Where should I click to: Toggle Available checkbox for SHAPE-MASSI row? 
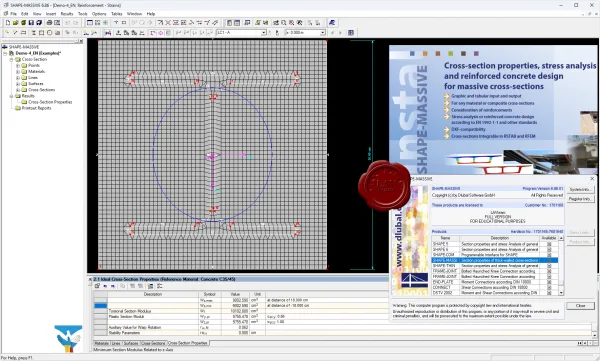pos(549,260)
